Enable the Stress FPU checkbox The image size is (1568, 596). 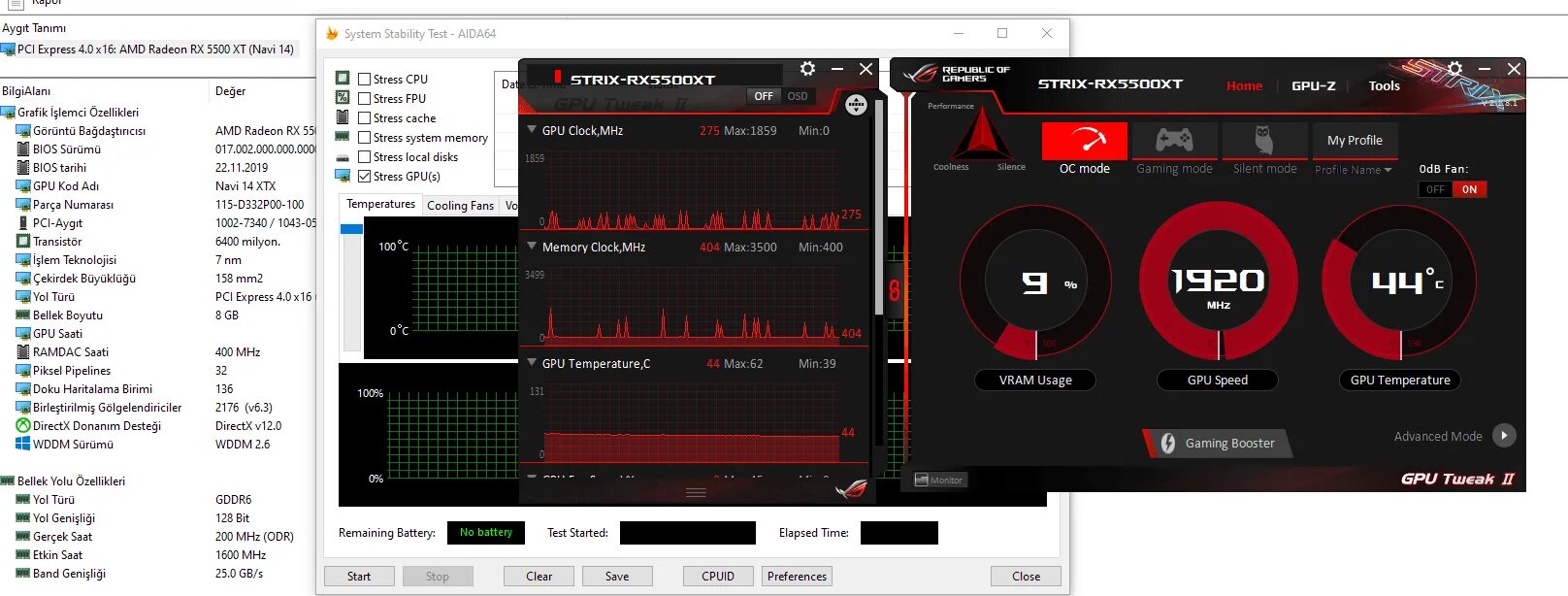coord(365,99)
